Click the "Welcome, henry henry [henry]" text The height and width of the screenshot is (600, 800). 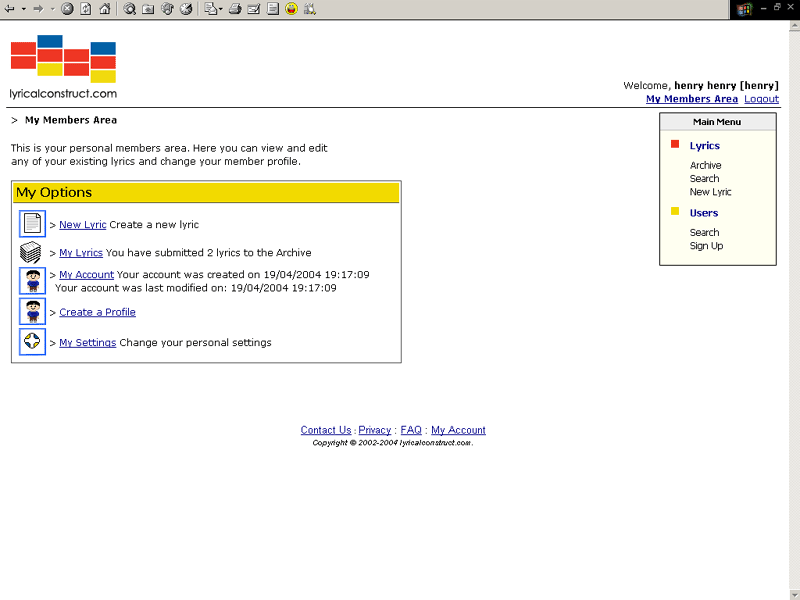coord(701,86)
